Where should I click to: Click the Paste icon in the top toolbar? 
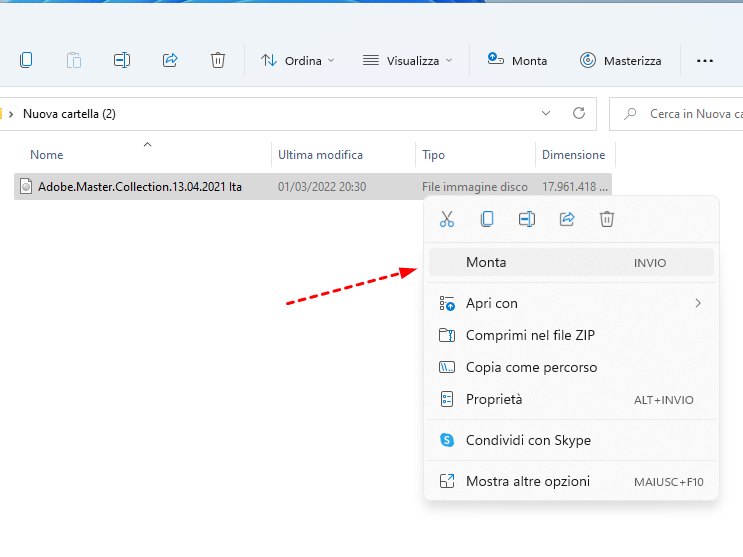(74, 60)
